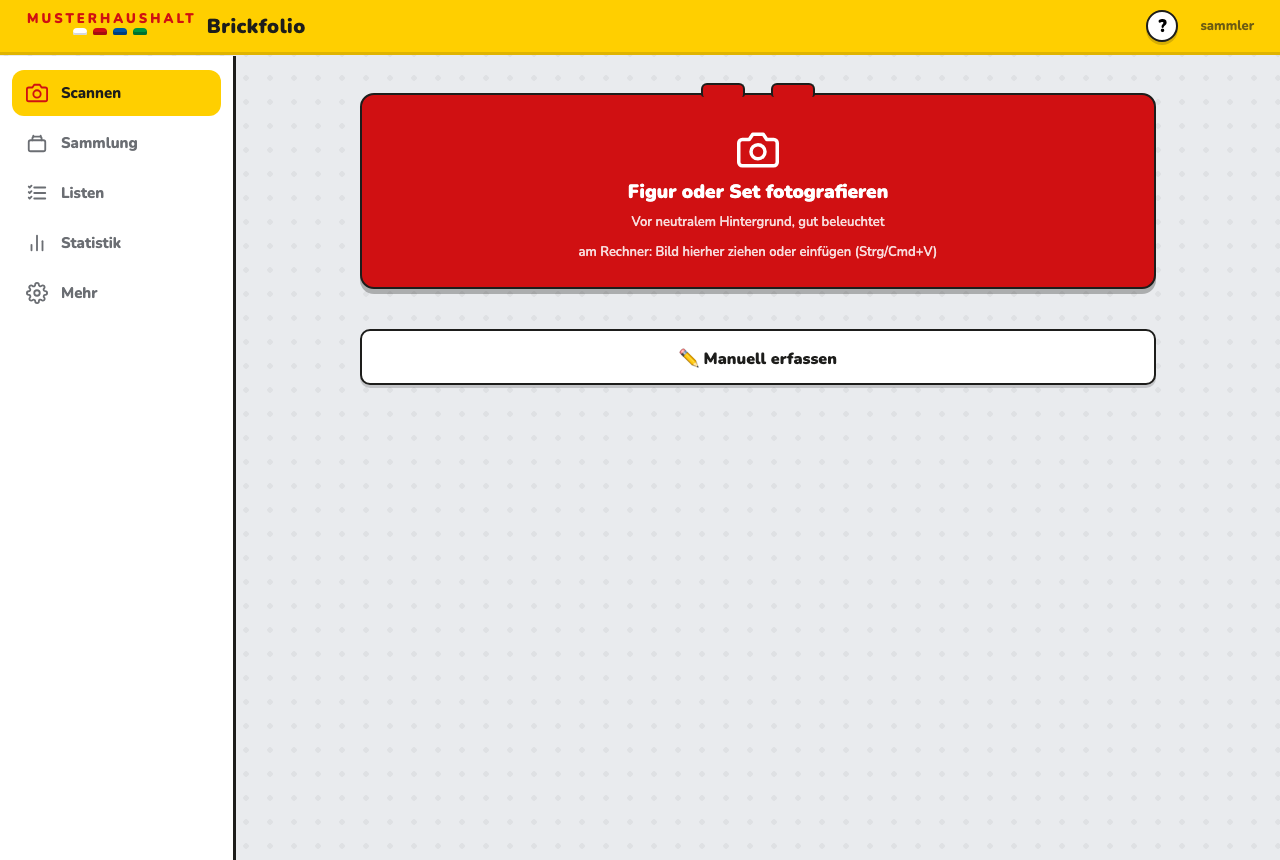The image size is (1280, 860).
Task: Go to Sammlung in sidebar
Action: [116, 143]
